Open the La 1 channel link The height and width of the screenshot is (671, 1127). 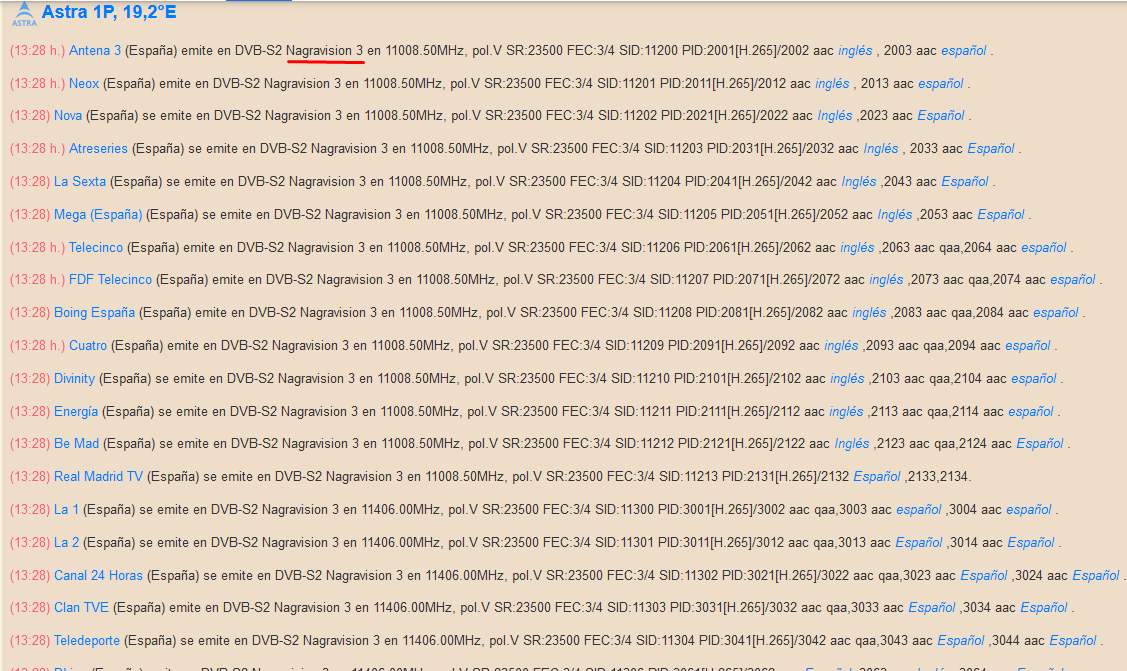[66, 509]
